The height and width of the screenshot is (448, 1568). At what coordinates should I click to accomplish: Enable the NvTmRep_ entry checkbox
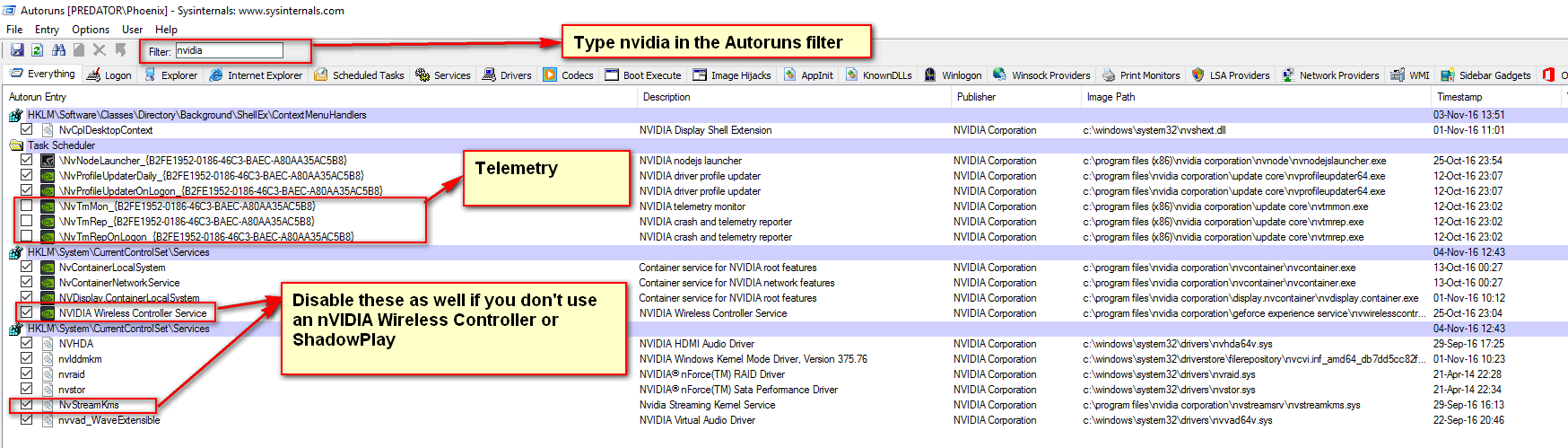(27, 222)
